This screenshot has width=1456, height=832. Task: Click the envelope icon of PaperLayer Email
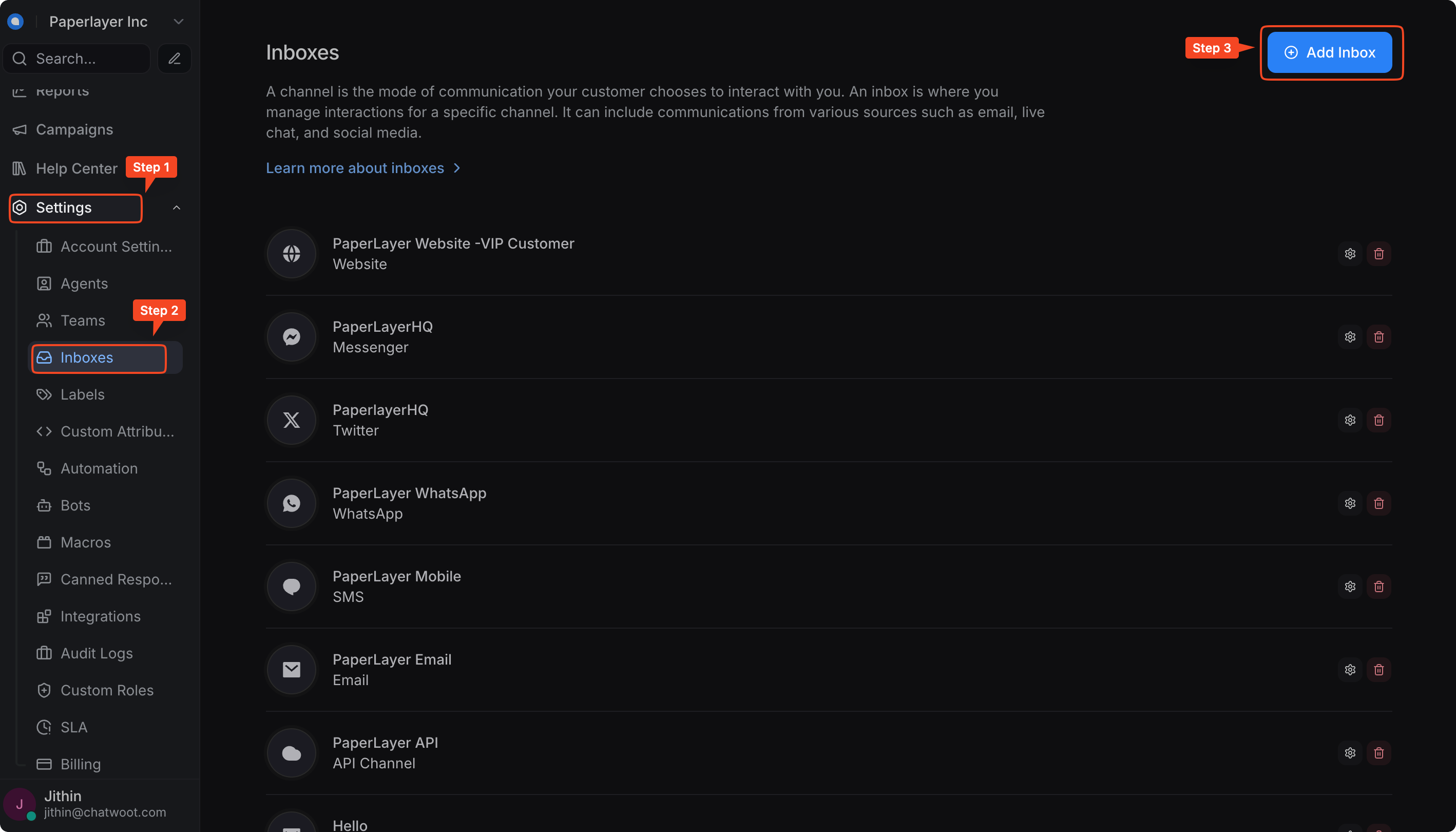(x=291, y=670)
